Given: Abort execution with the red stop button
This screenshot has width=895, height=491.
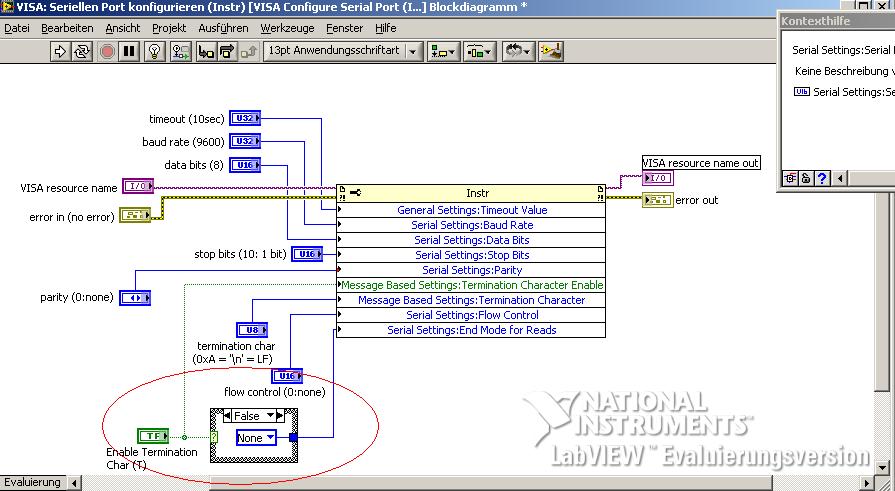Looking at the screenshot, I should pyautogui.click(x=107, y=51).
